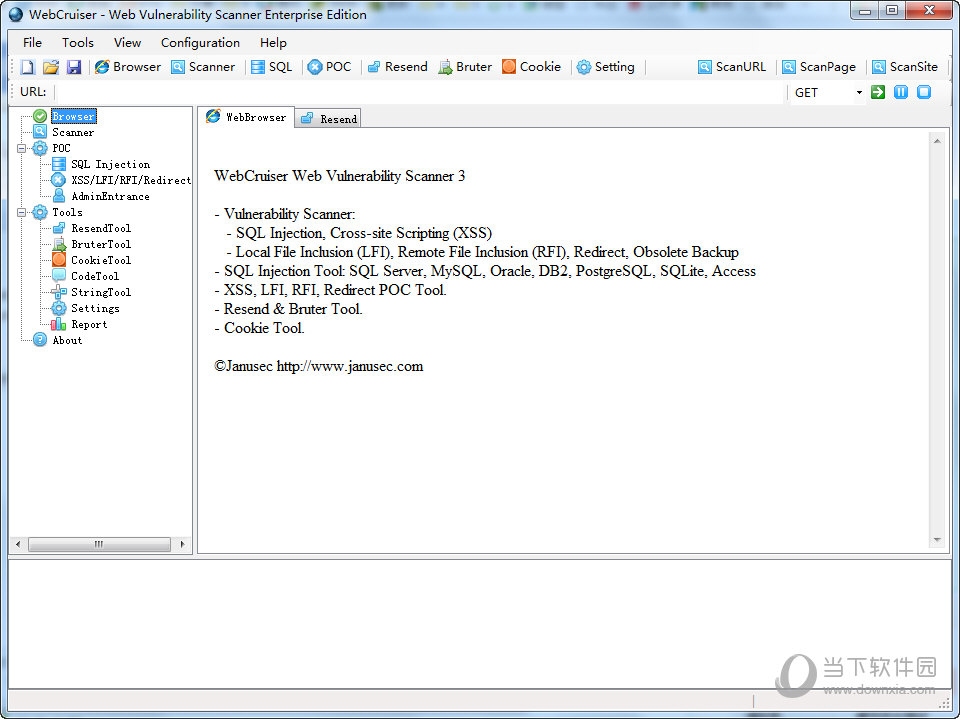
Task: Click the '- Resend & Bruter Tool.' line
Action: [x=288, y=309]
